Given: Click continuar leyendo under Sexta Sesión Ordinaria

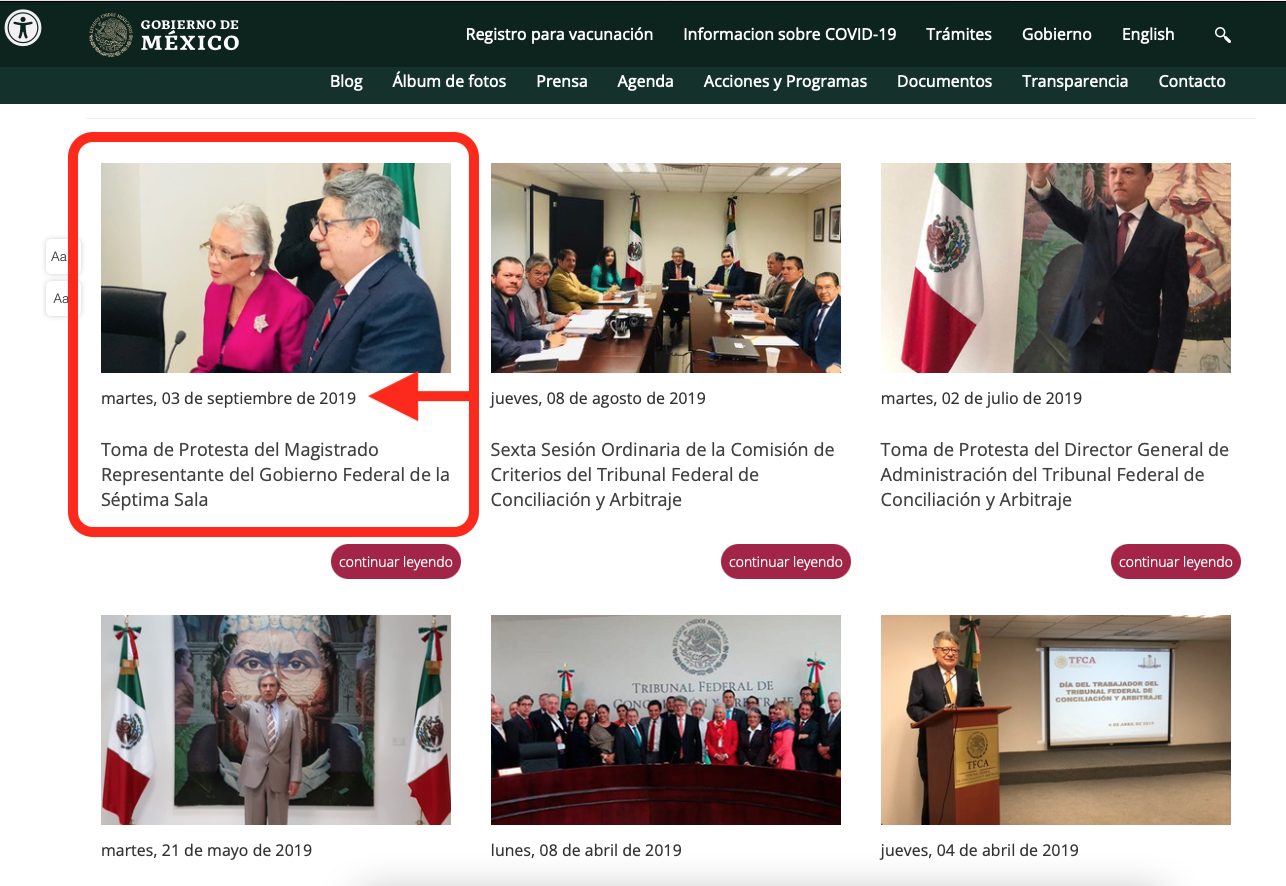Looking at the screenshot, I should click(x=786, y=562).
